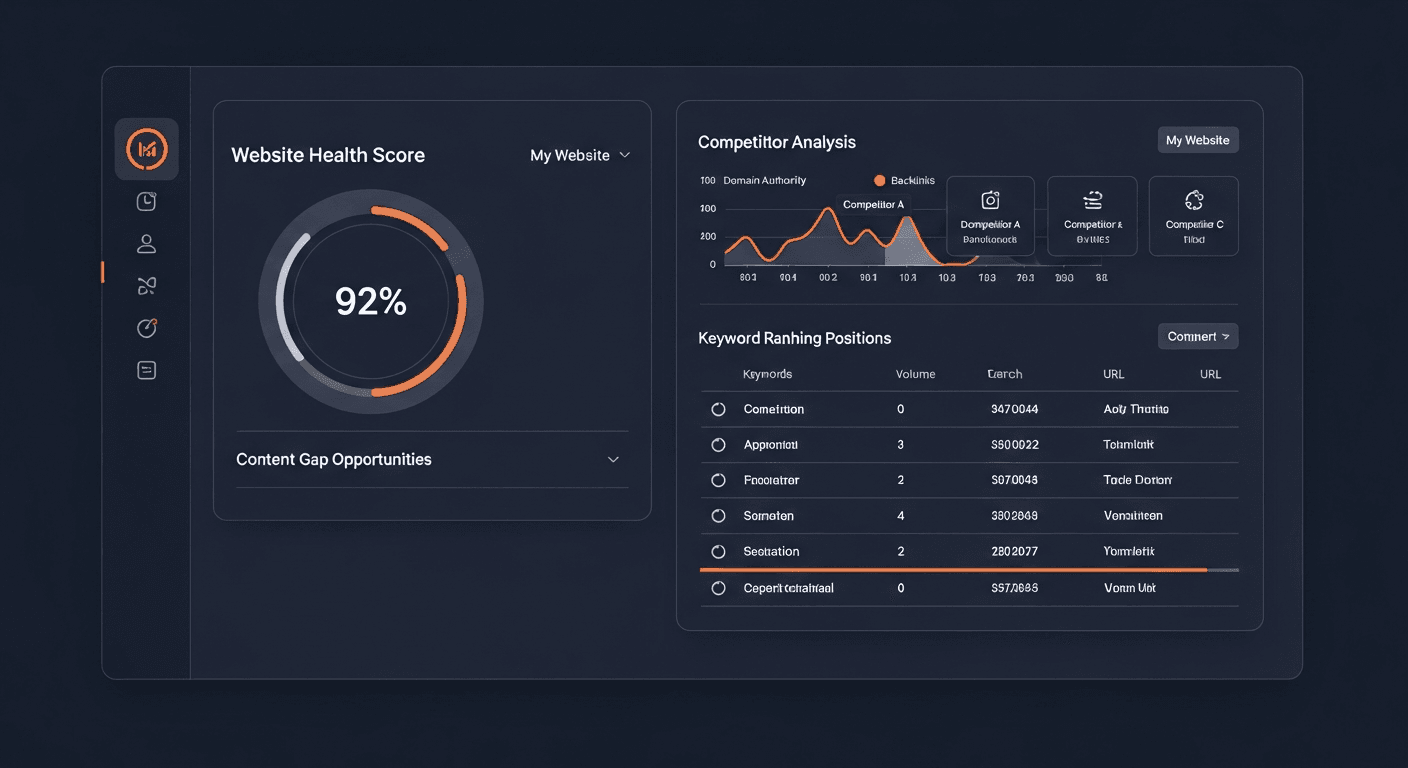Open the Comment dropdown above keyword table
The width and height of the screenshot is (1408, 768).
pyautogui.click(x=1197, y=337)
